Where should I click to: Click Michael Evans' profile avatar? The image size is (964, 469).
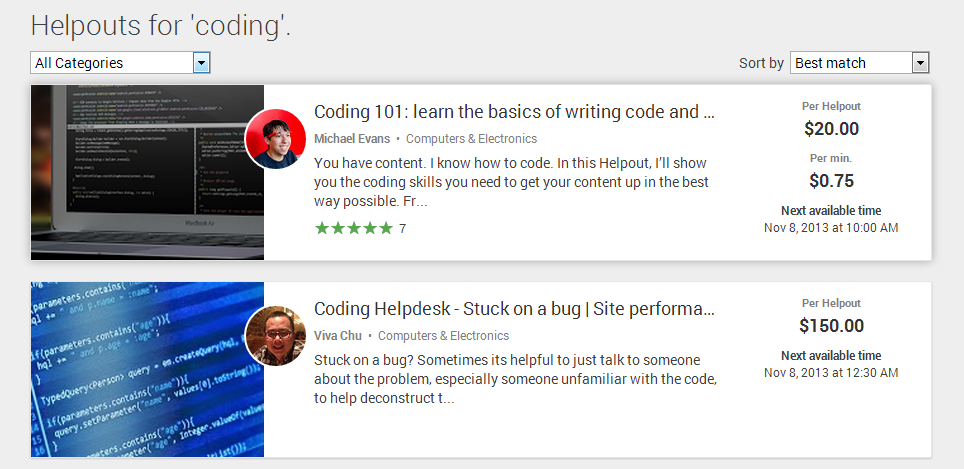pos(275,139)
